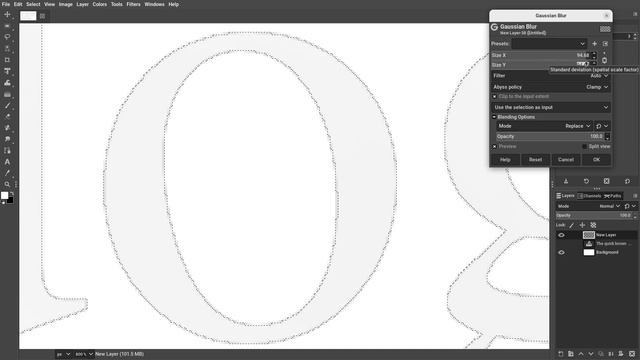Select the Move tool in the toolbox
Viewport: 640px width, 360px height.
pos(7,14)
